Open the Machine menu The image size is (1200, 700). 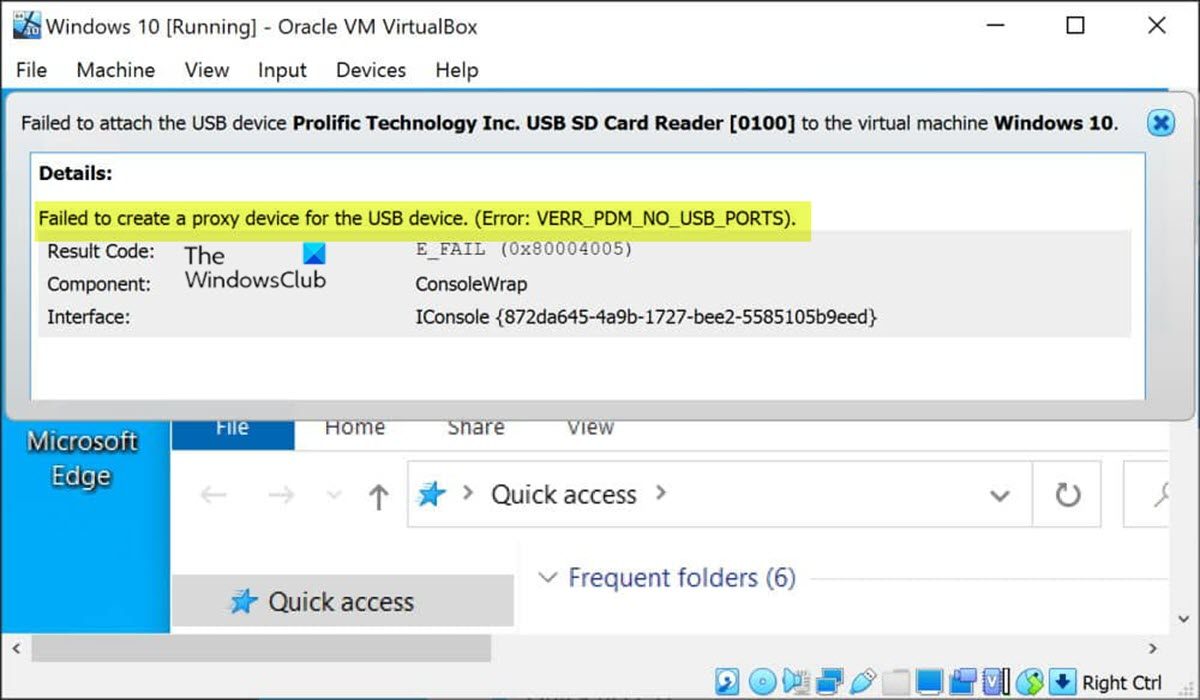tap(116, 70)
